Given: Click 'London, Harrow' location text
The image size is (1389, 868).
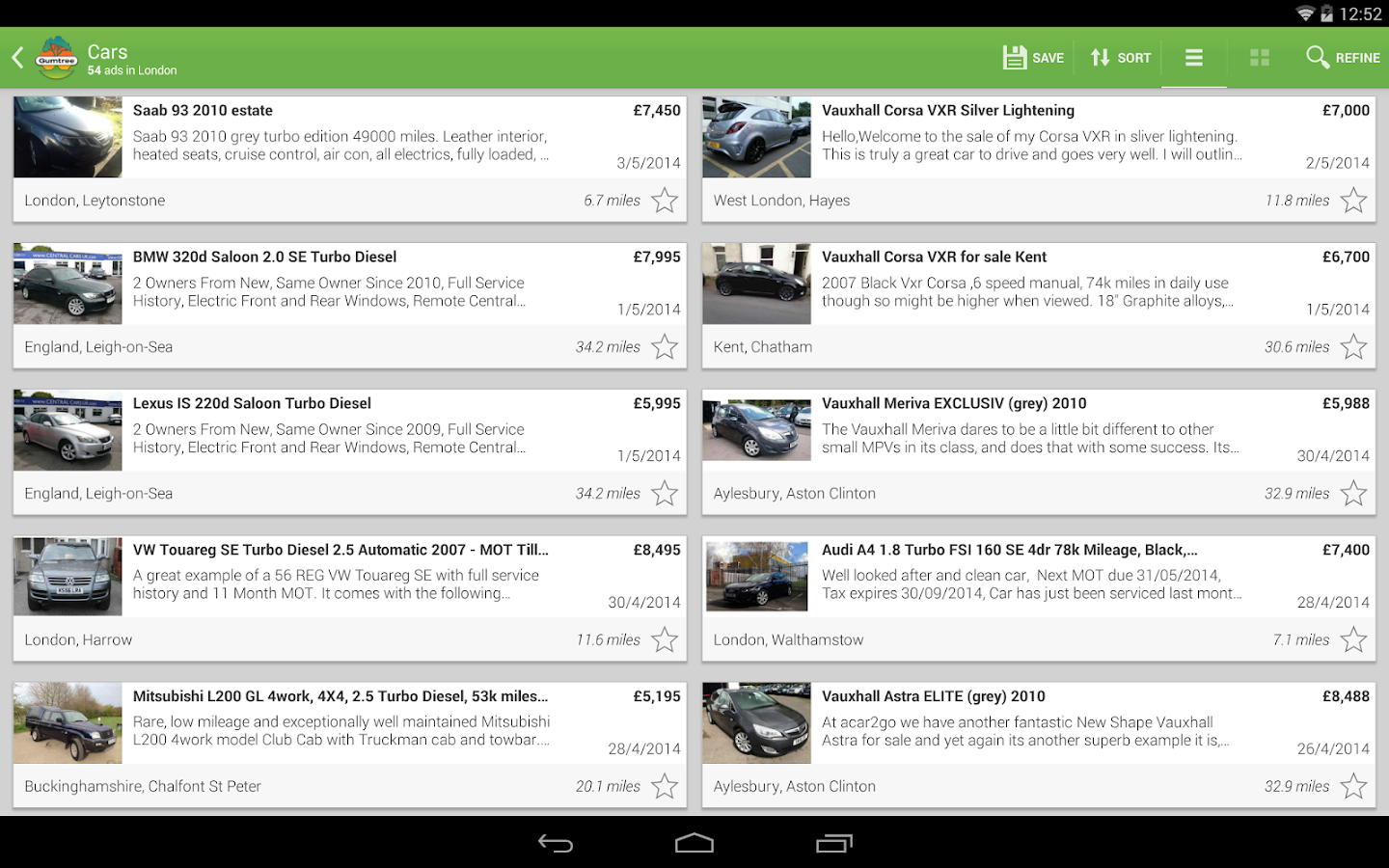Looking at the screenshot, I should tap(78, 640).
